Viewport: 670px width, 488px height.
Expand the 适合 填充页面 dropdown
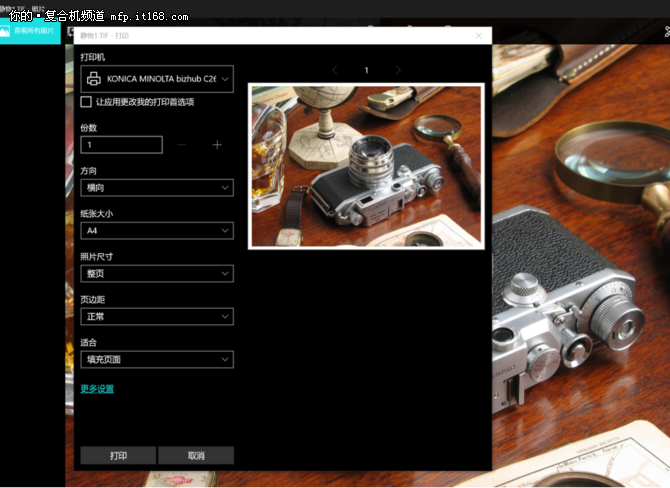157,359
